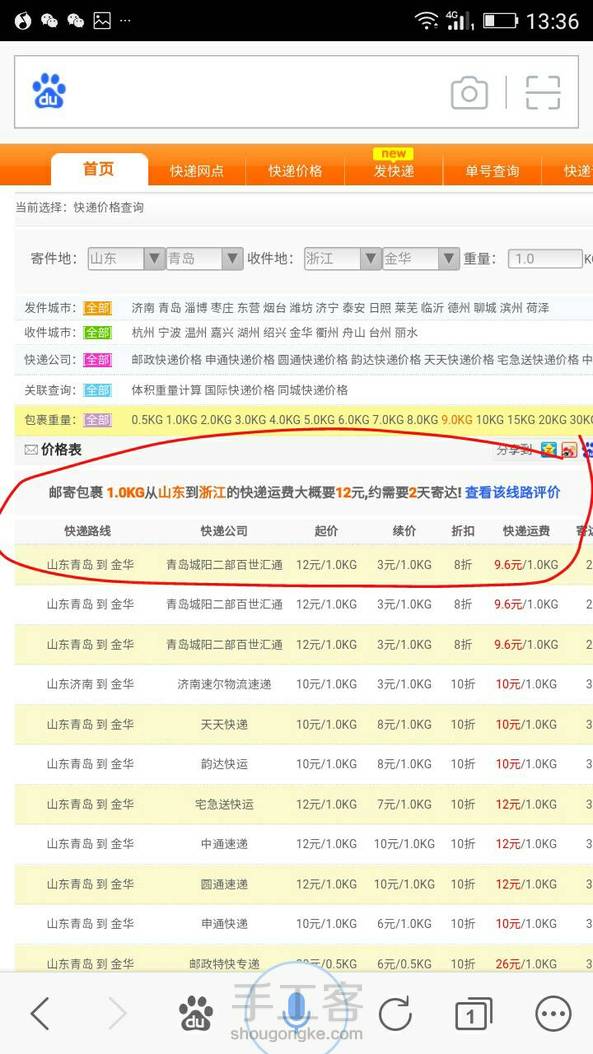Open 查看该线路评价 link

point(512,493)
